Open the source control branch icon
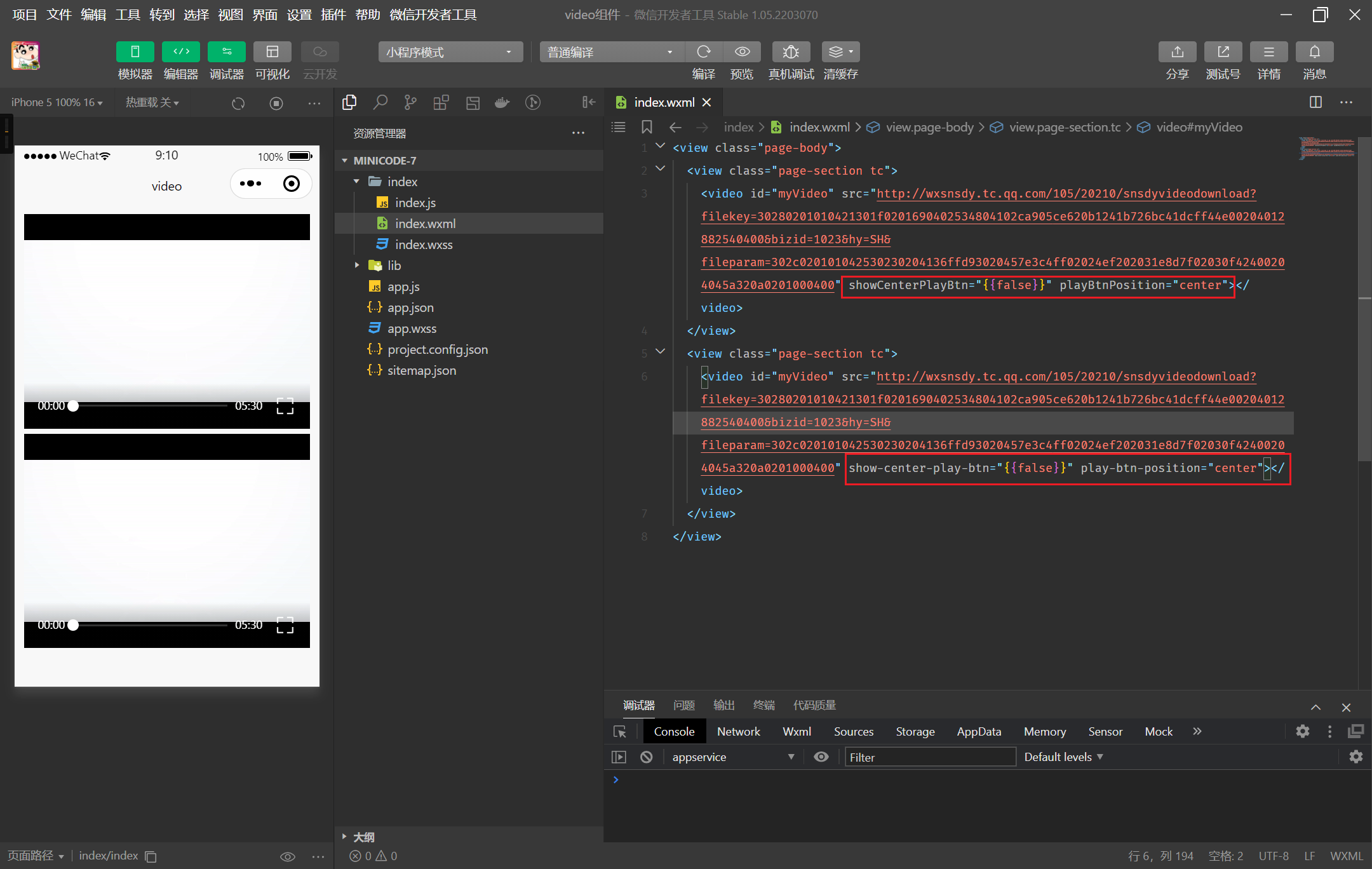The height and width of the screenshot is (869, 1372). pyautogui.click(x=410, y=102)
